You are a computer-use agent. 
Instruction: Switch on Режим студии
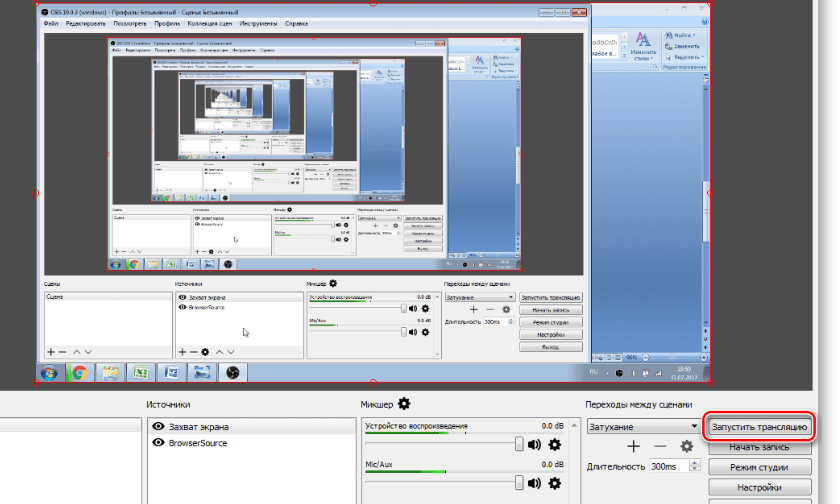(759, 467)
